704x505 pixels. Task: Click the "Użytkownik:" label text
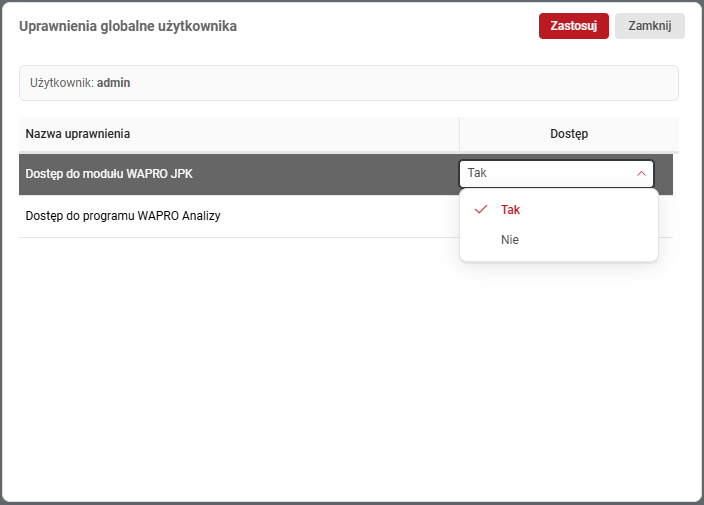(61, 83)
